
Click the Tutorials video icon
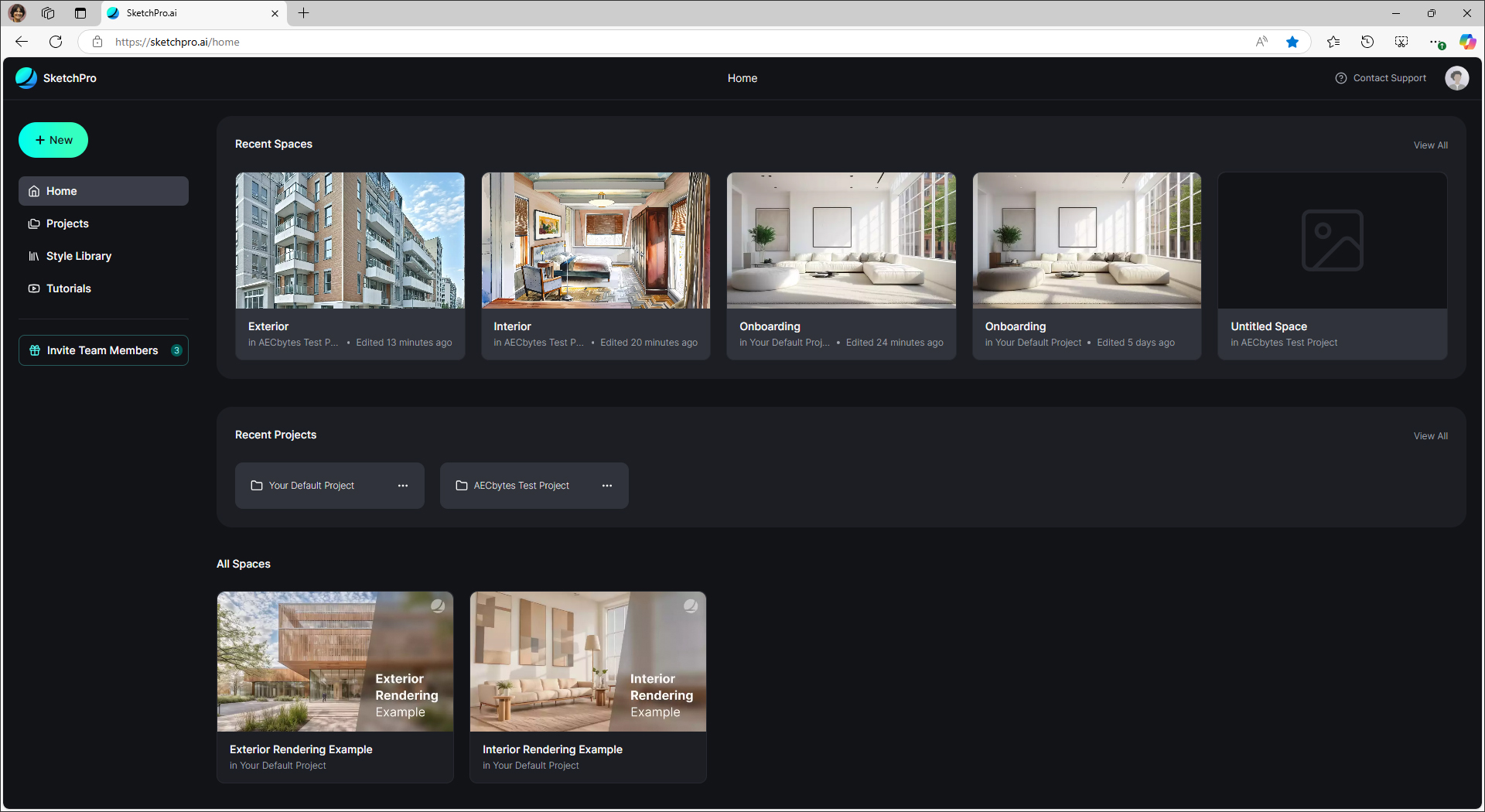(x=34, y=288)
